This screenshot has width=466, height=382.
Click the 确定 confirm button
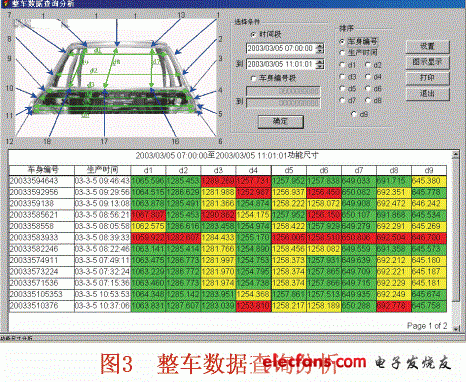(281, 122)
